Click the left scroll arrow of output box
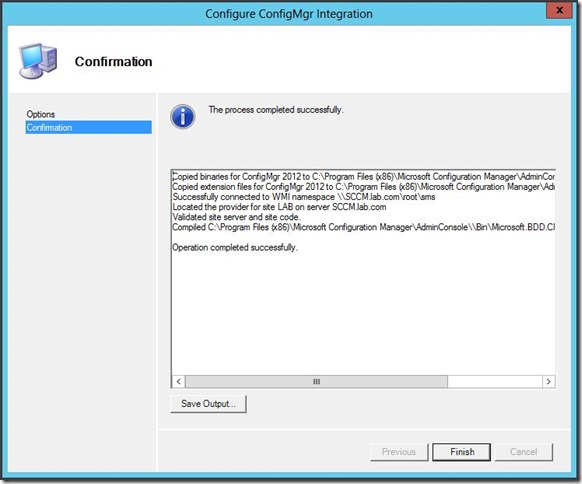582x484 pixels. (179, 382)
